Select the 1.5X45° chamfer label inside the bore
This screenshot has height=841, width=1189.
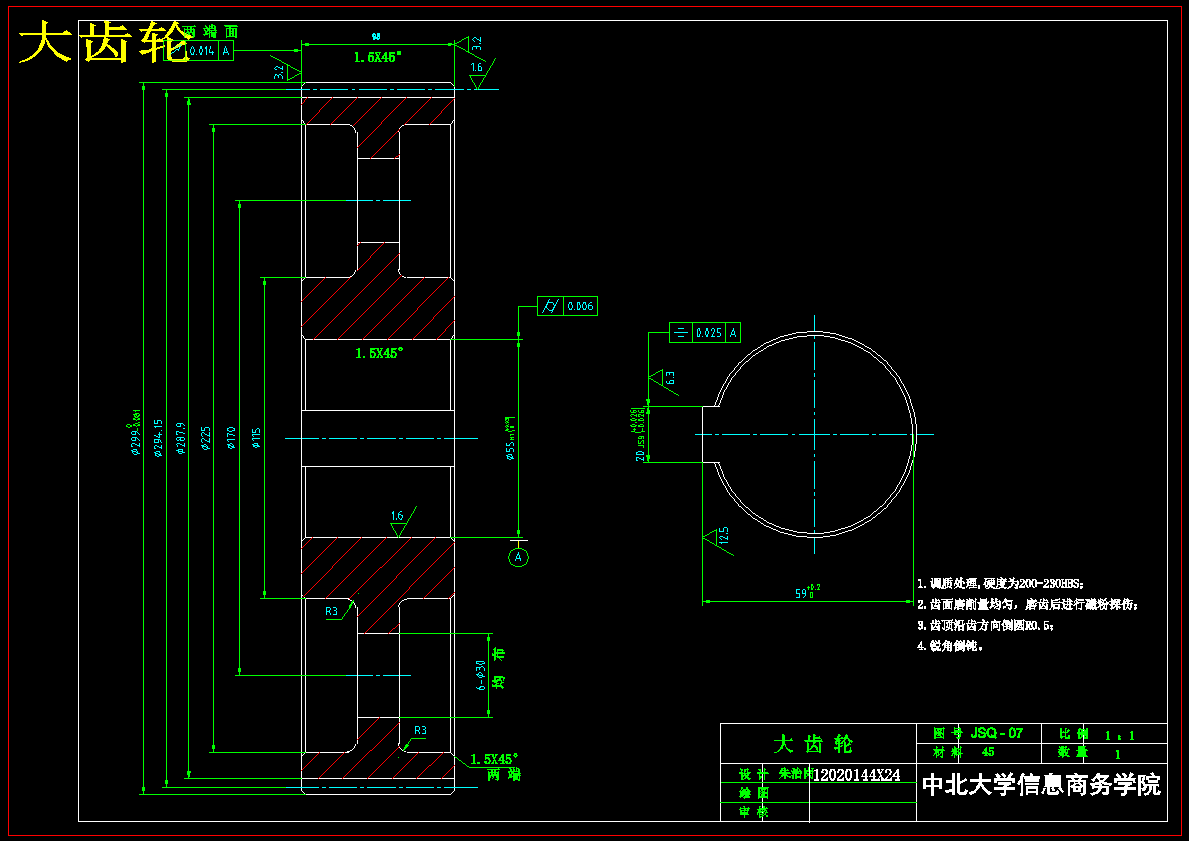click(x=378, y=353)
